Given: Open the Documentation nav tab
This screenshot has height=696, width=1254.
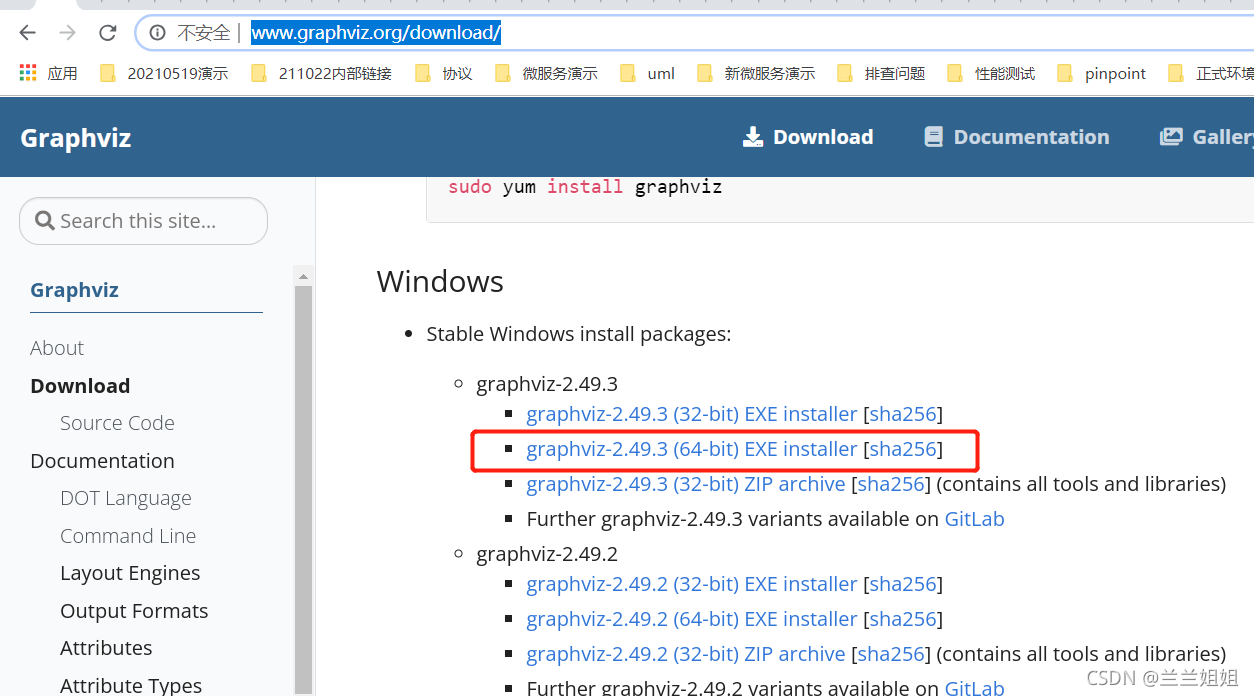Looking at the screenshot, I should tap(1016, 137).
